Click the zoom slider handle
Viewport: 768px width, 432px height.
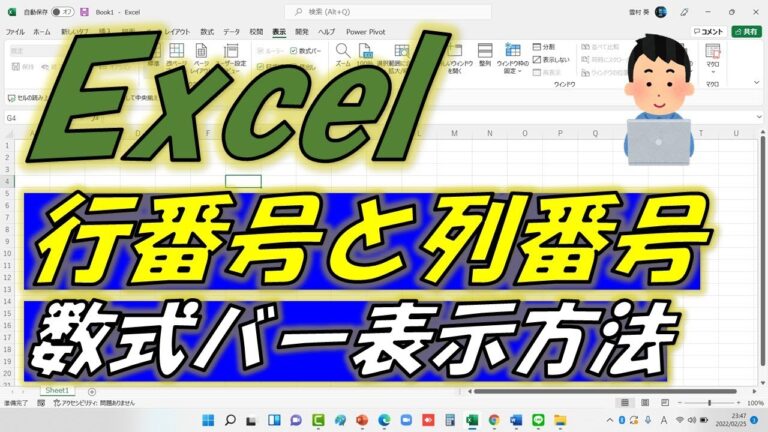coord(709,403)
